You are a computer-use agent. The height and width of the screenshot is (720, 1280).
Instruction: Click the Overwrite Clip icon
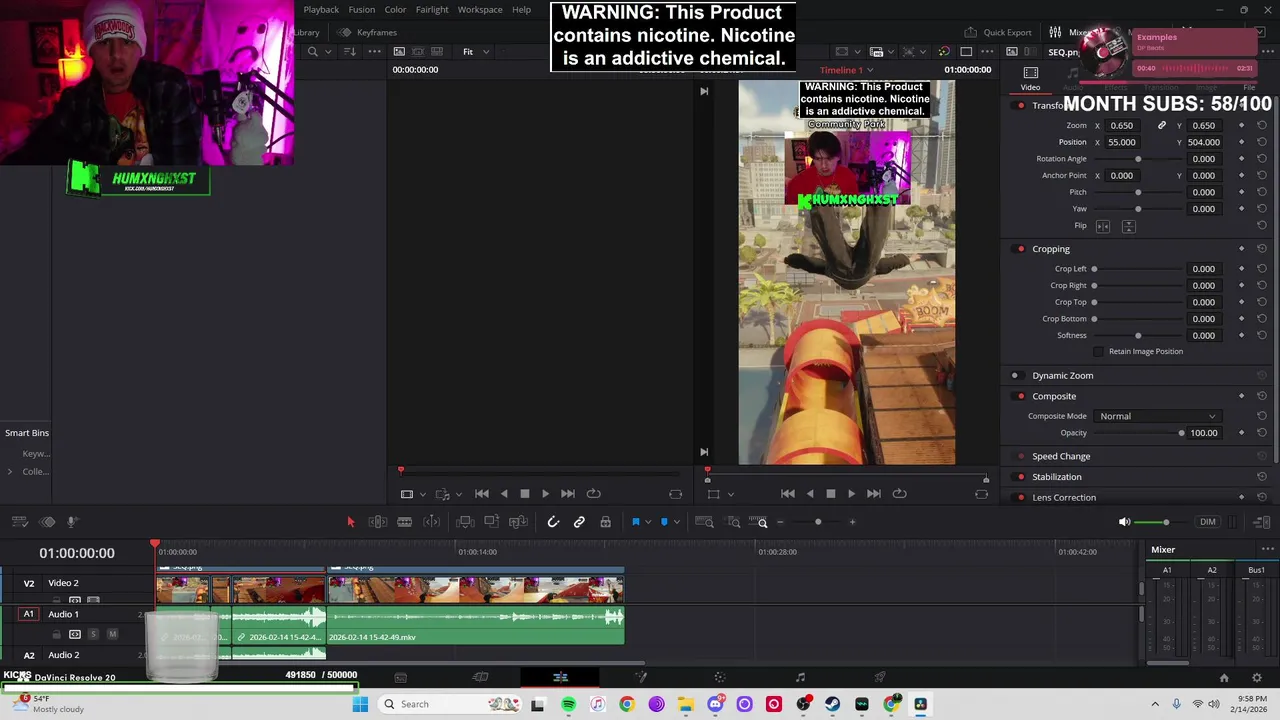491,522
